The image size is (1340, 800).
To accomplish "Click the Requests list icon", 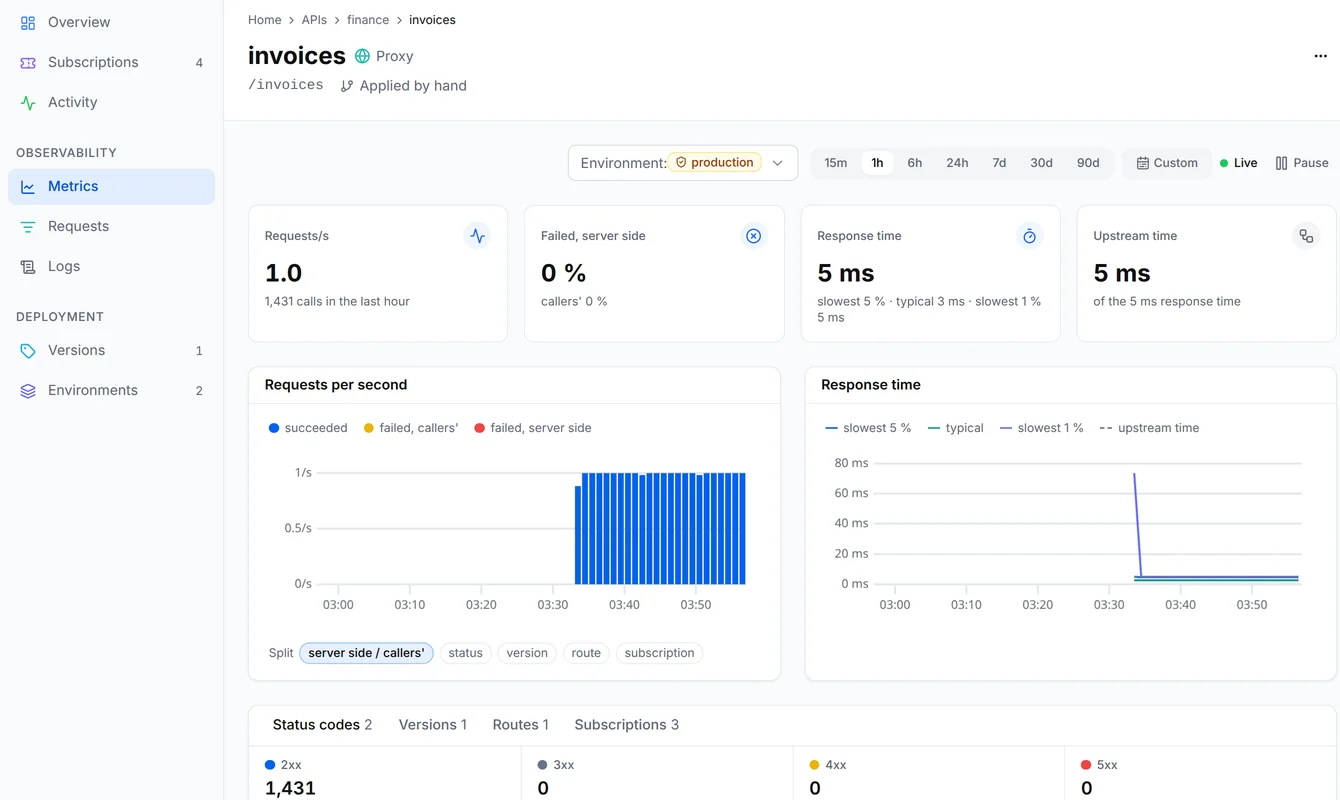I will pyautogui.click(x=28, y=226).
